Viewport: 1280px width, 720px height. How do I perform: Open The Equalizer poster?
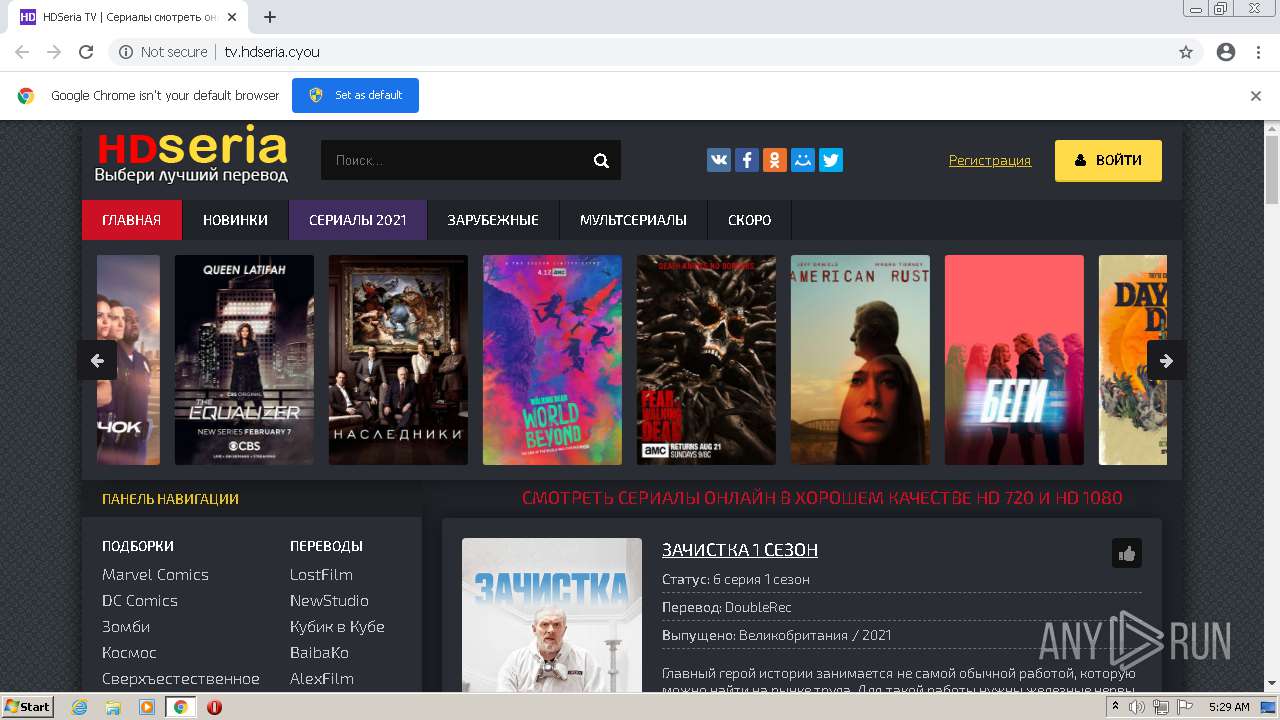[x=244, y=360]
